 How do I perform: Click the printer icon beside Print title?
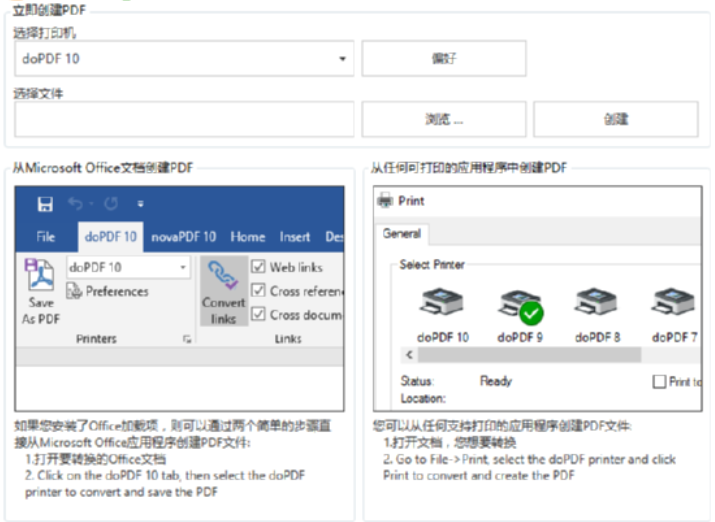coord(385,201)
